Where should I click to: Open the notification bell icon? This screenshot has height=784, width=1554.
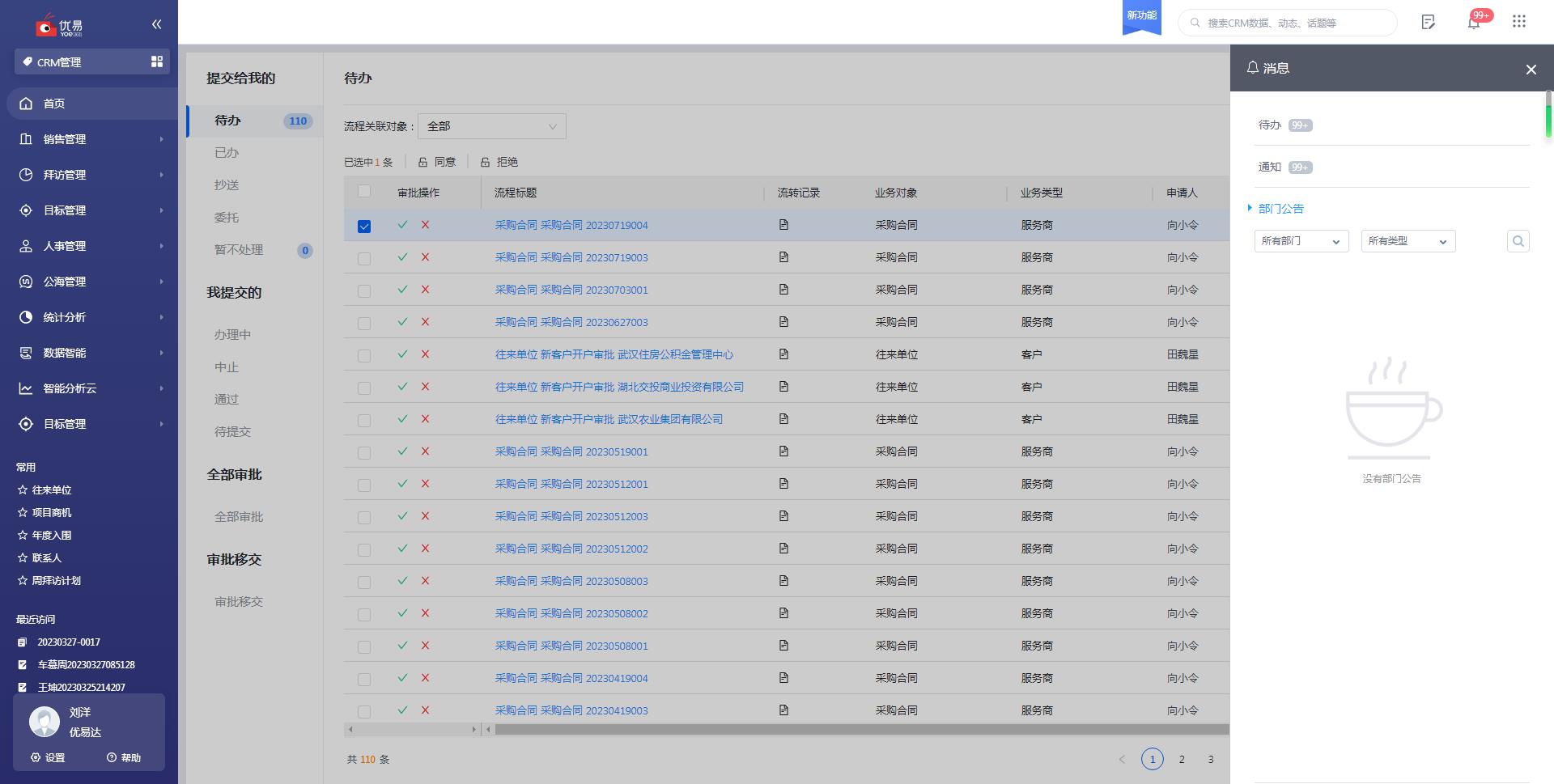point(1474,23)
